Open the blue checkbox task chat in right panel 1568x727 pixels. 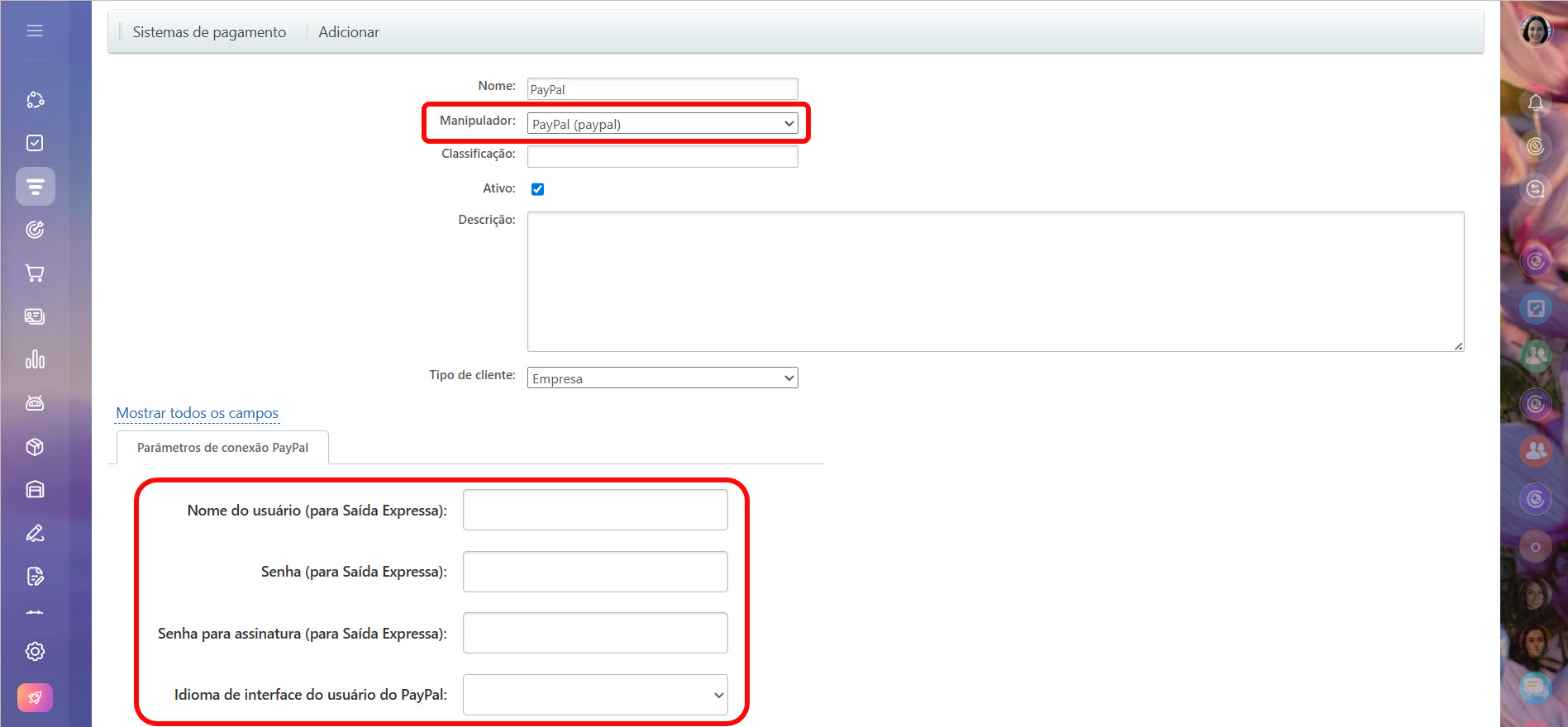tap(1536, 308)
